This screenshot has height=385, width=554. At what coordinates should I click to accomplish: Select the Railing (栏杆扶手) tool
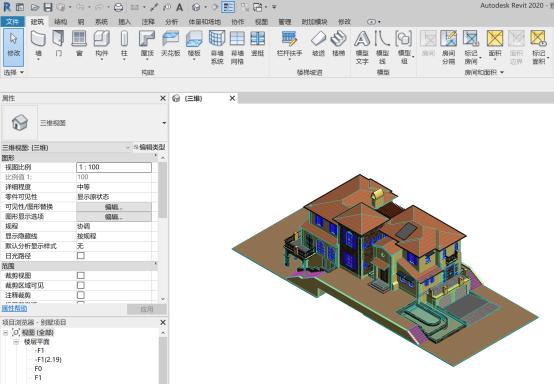[x=289, y=44]
